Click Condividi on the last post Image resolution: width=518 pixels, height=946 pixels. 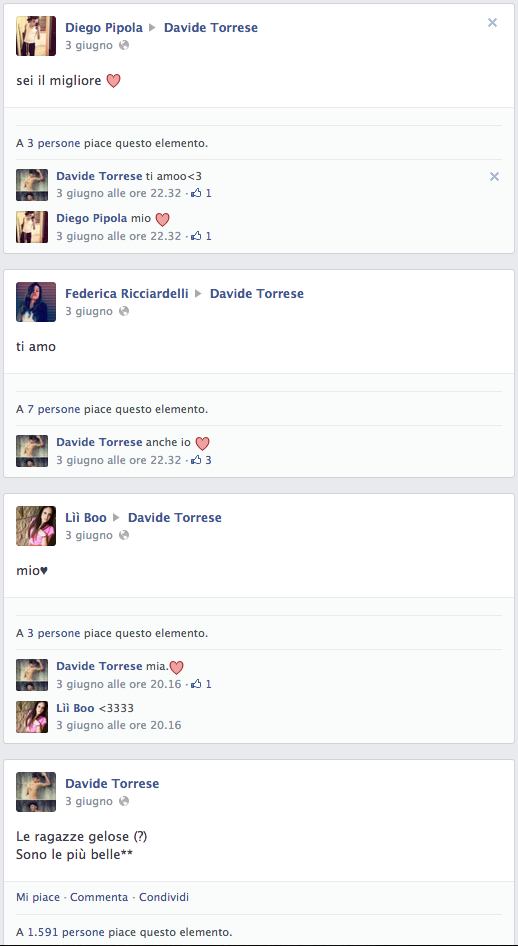[x=164, y=897]
